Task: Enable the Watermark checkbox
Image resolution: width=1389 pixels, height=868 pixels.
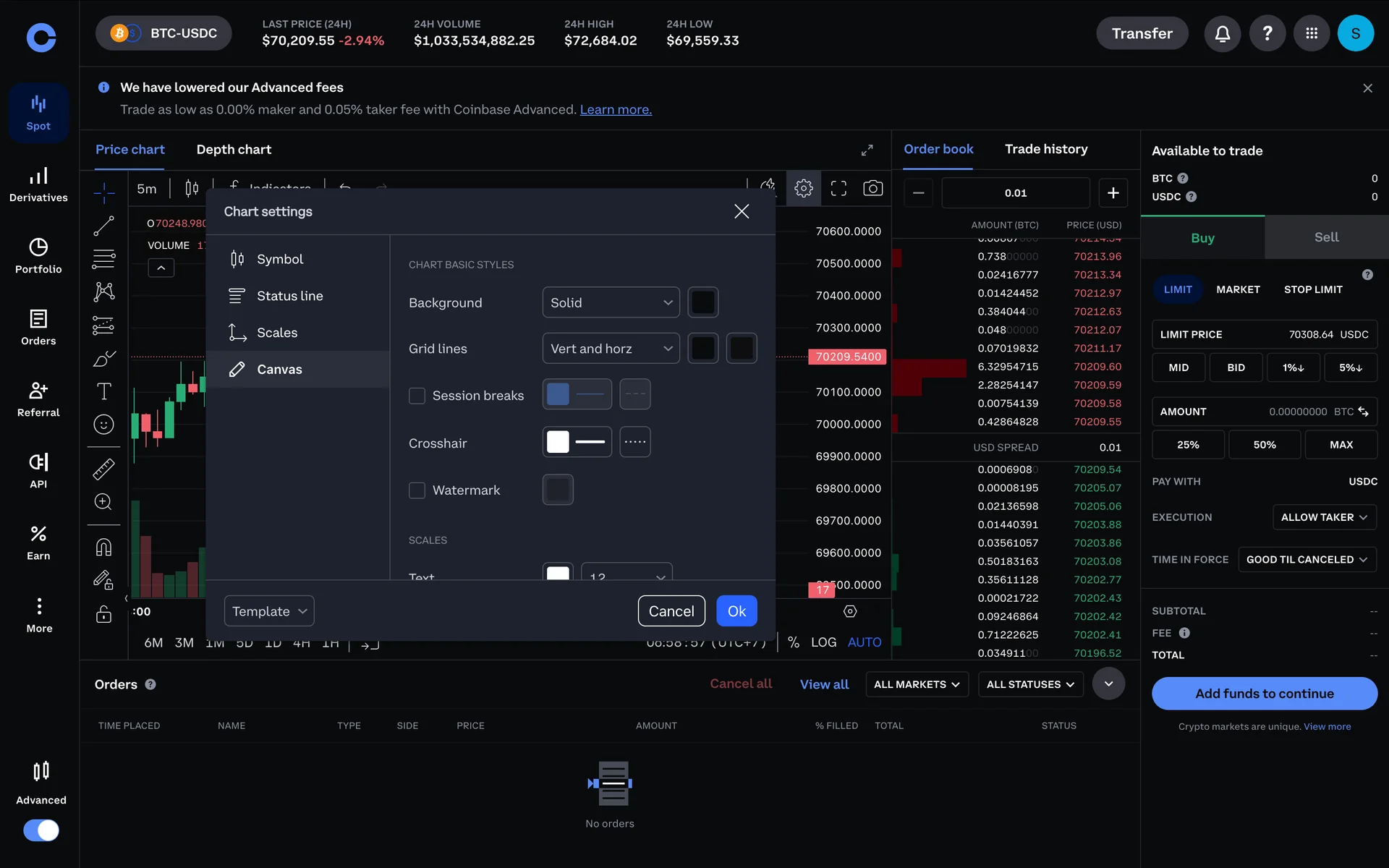Action: pyautogui.click(x=417, y=490)
